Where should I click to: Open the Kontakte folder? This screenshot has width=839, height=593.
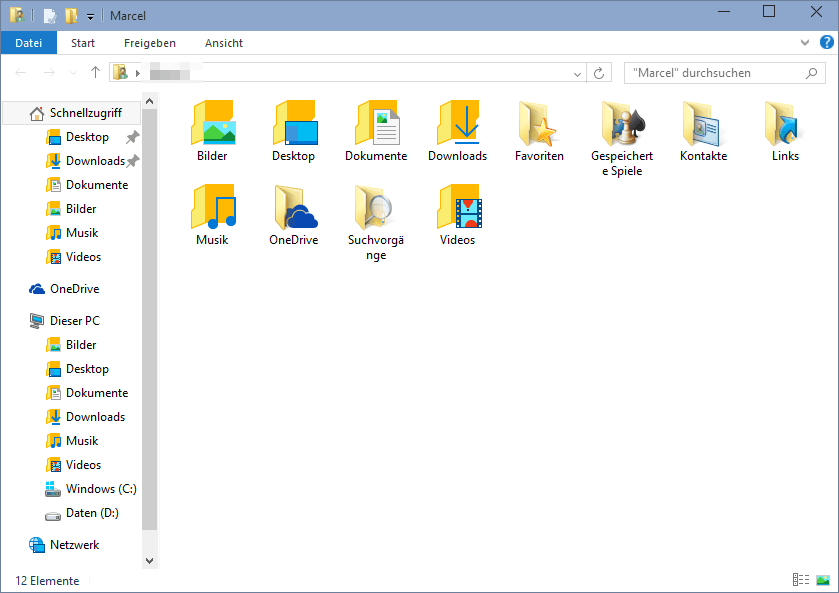click(703, 130)
